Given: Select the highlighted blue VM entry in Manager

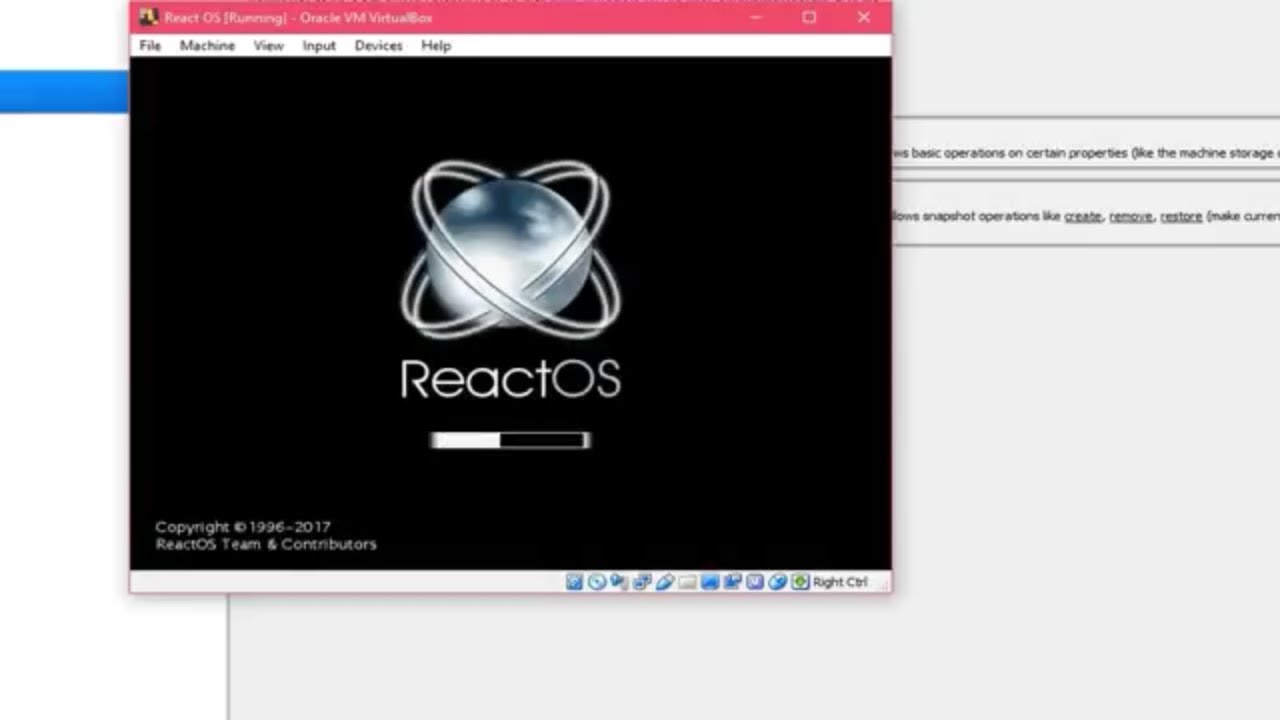Looking at the screenshot, I should coord(64,92).
